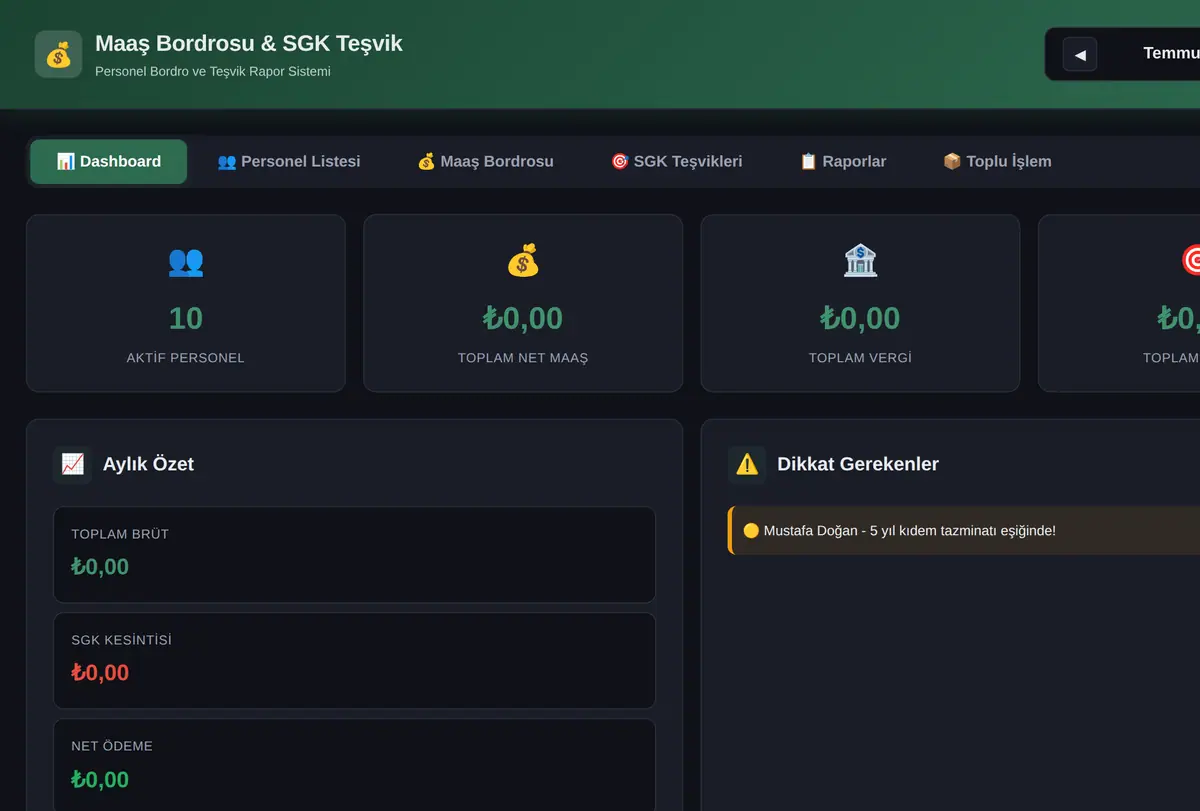Click the Maaş Bordrosu & SGK Teşvik title
This screenshot has width=1200, height=811.
[x=249, y=44]
